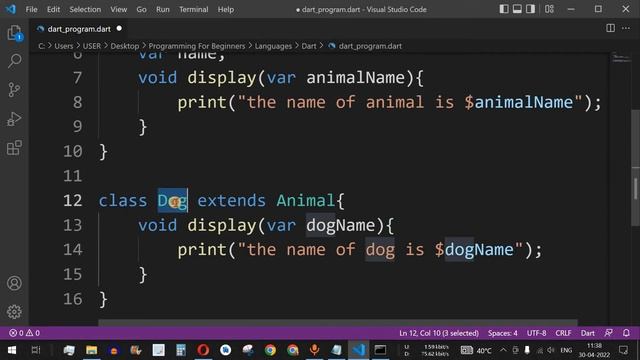The height and width of the screenshot is (360, 640).
Task: Toggle the secondary side bar layout
Action: 530,9
